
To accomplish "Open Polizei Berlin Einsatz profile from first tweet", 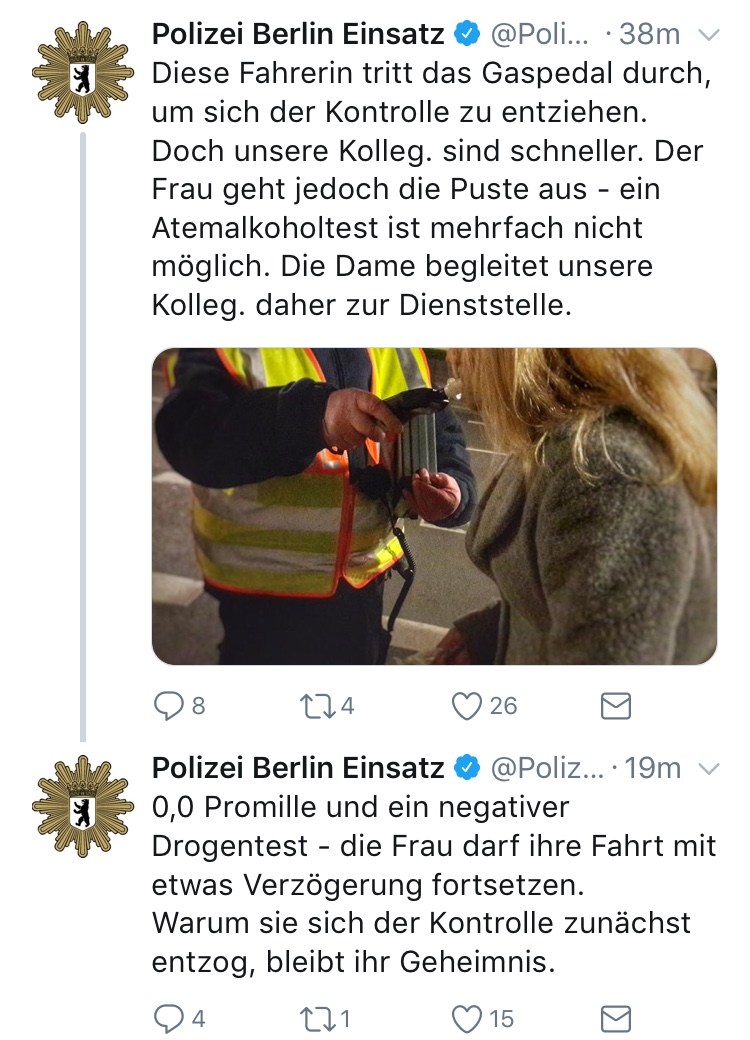I will click(297, 34).
